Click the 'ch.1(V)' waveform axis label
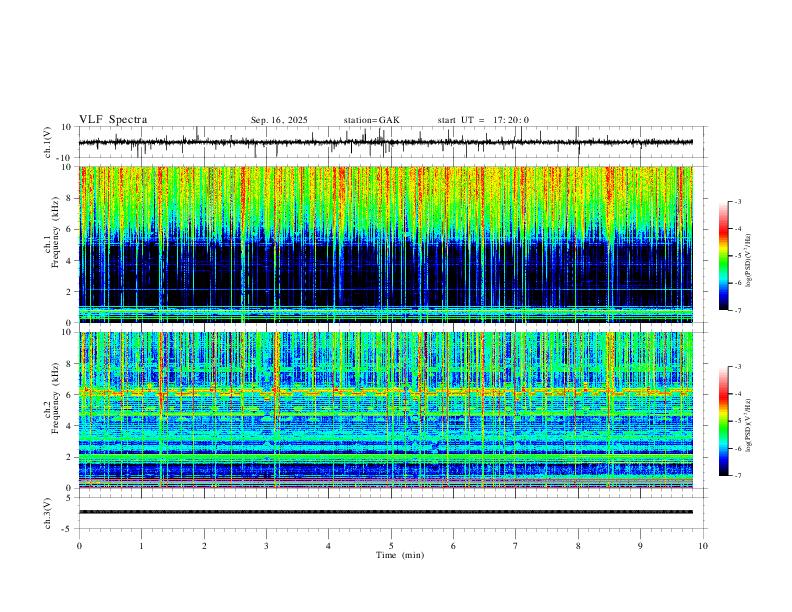Screen dimensions: 792x612 click(x=48, y=142)
